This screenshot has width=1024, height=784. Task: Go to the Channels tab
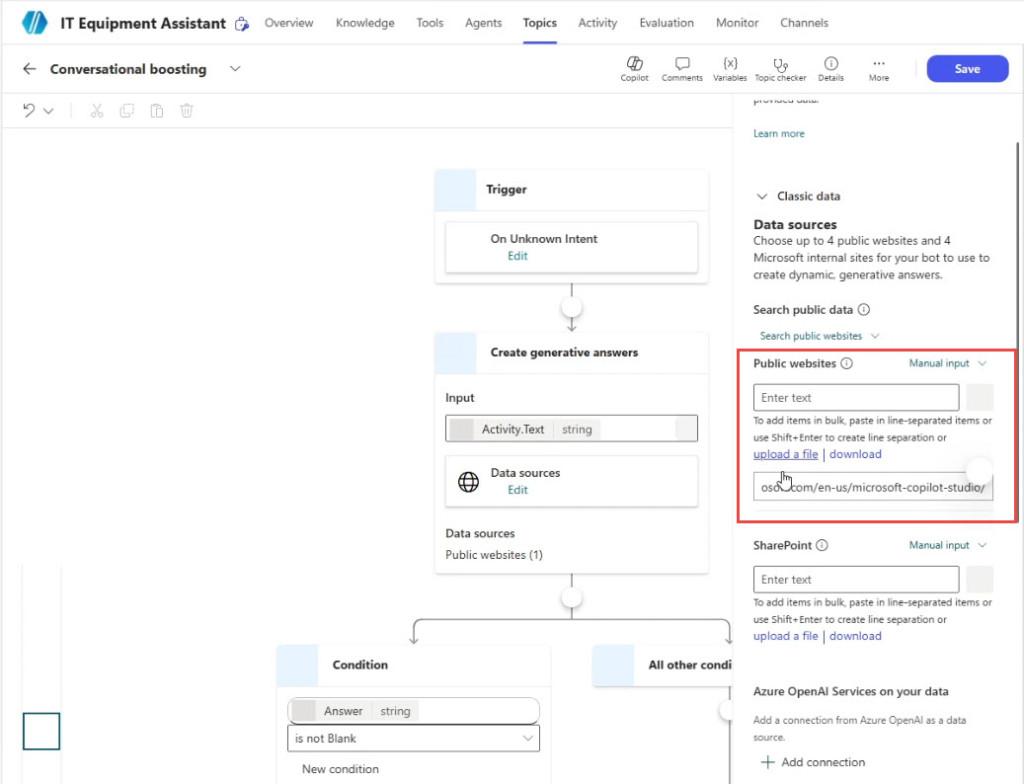[x=804, y=23]
